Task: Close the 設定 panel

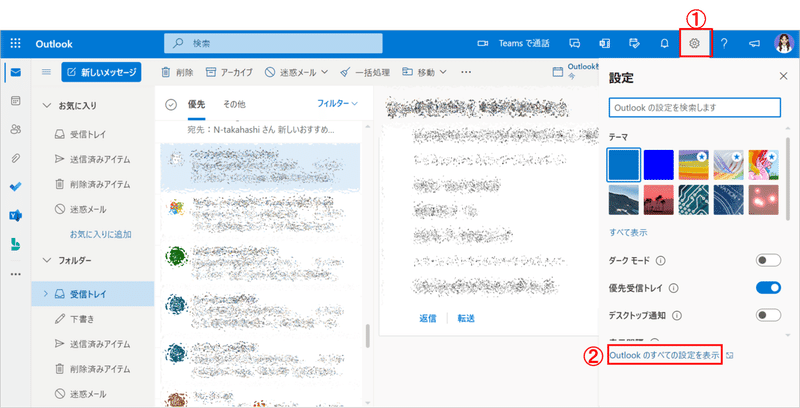Action: point(783,76)
